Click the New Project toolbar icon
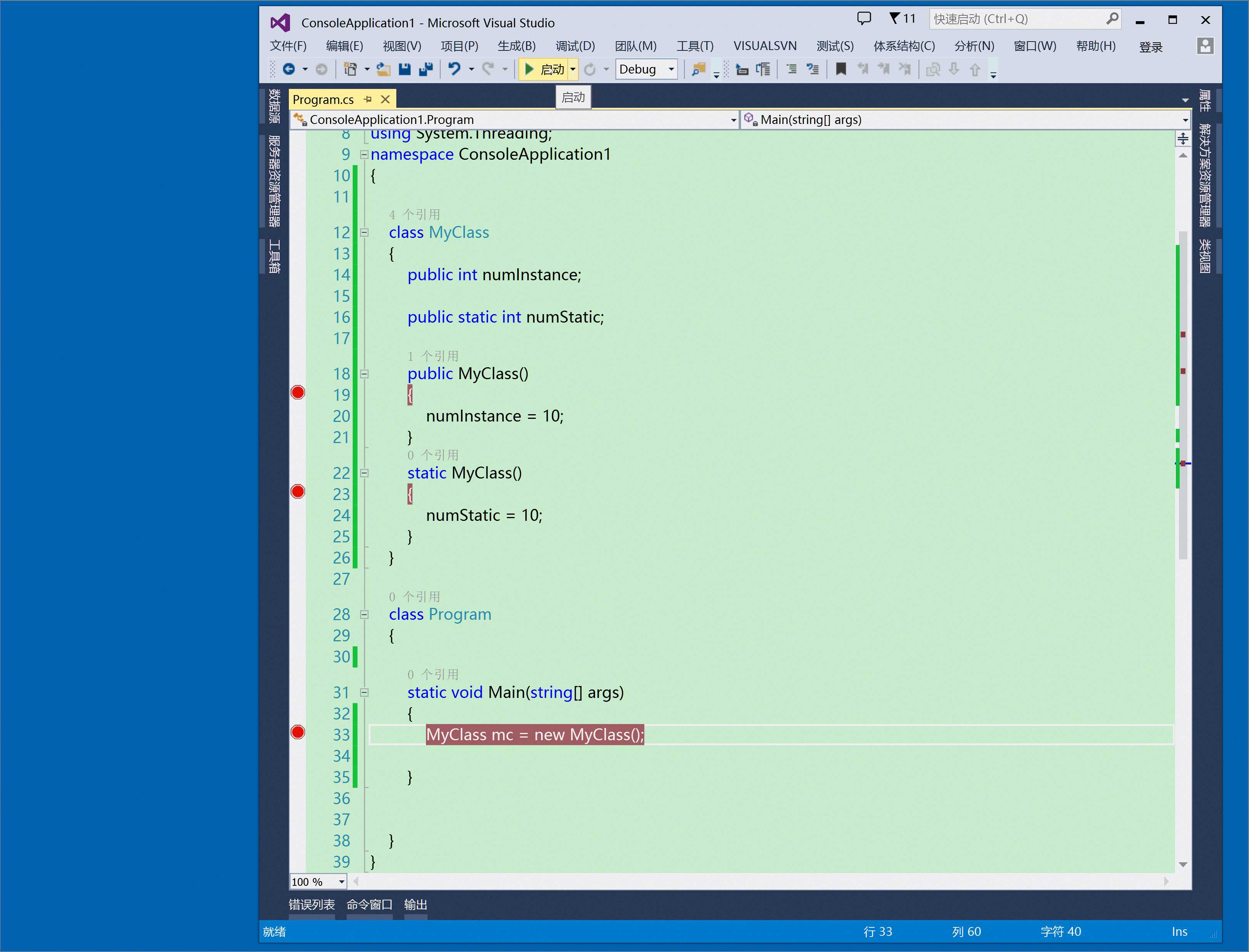The width and height of the screenshot is (1249, 952). [x=350, y=69]
